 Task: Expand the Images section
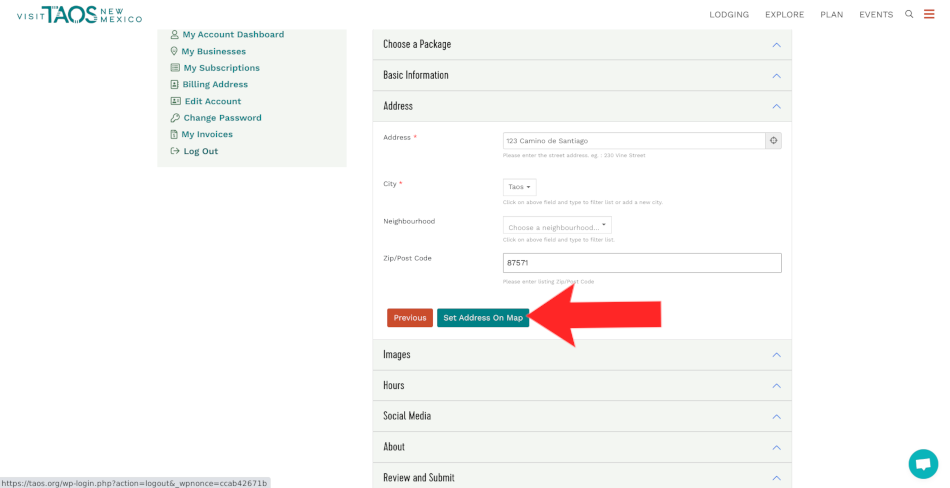581,355
